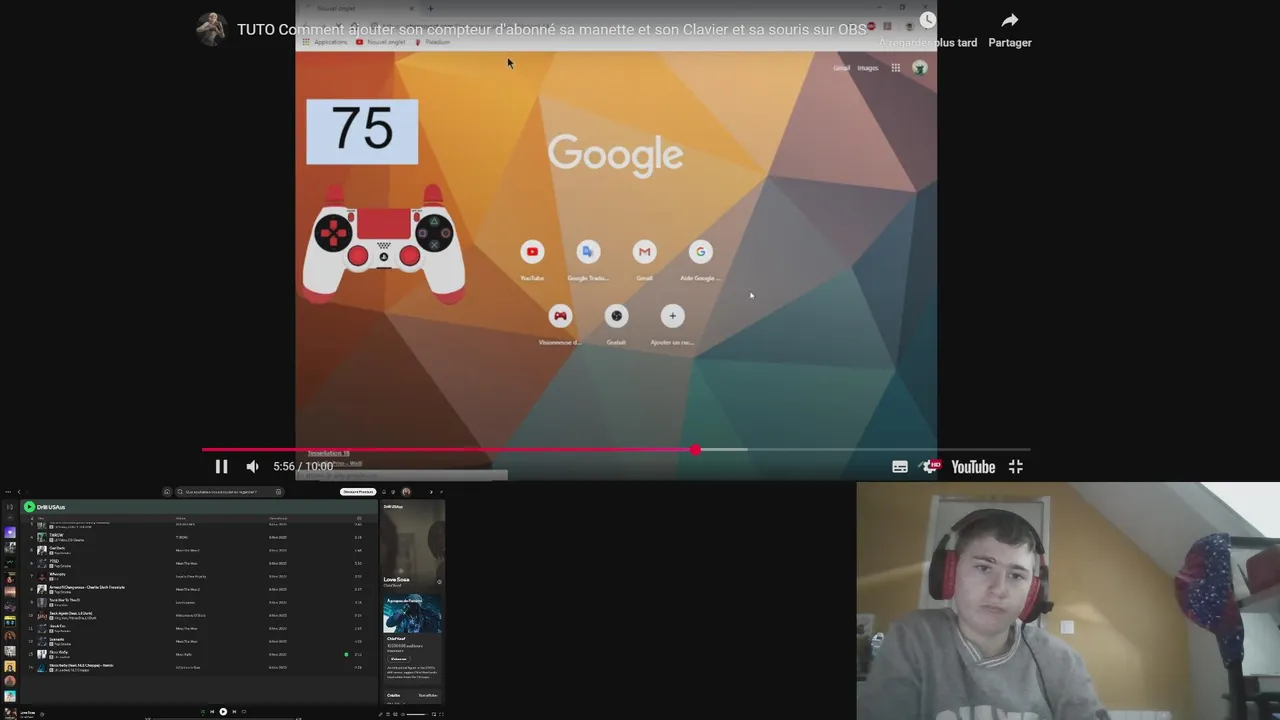Image resolution: width=1280 pixels, height=720 pixels.
Task: Click the Gmail link at top right
Action: (x=841, y=68)
